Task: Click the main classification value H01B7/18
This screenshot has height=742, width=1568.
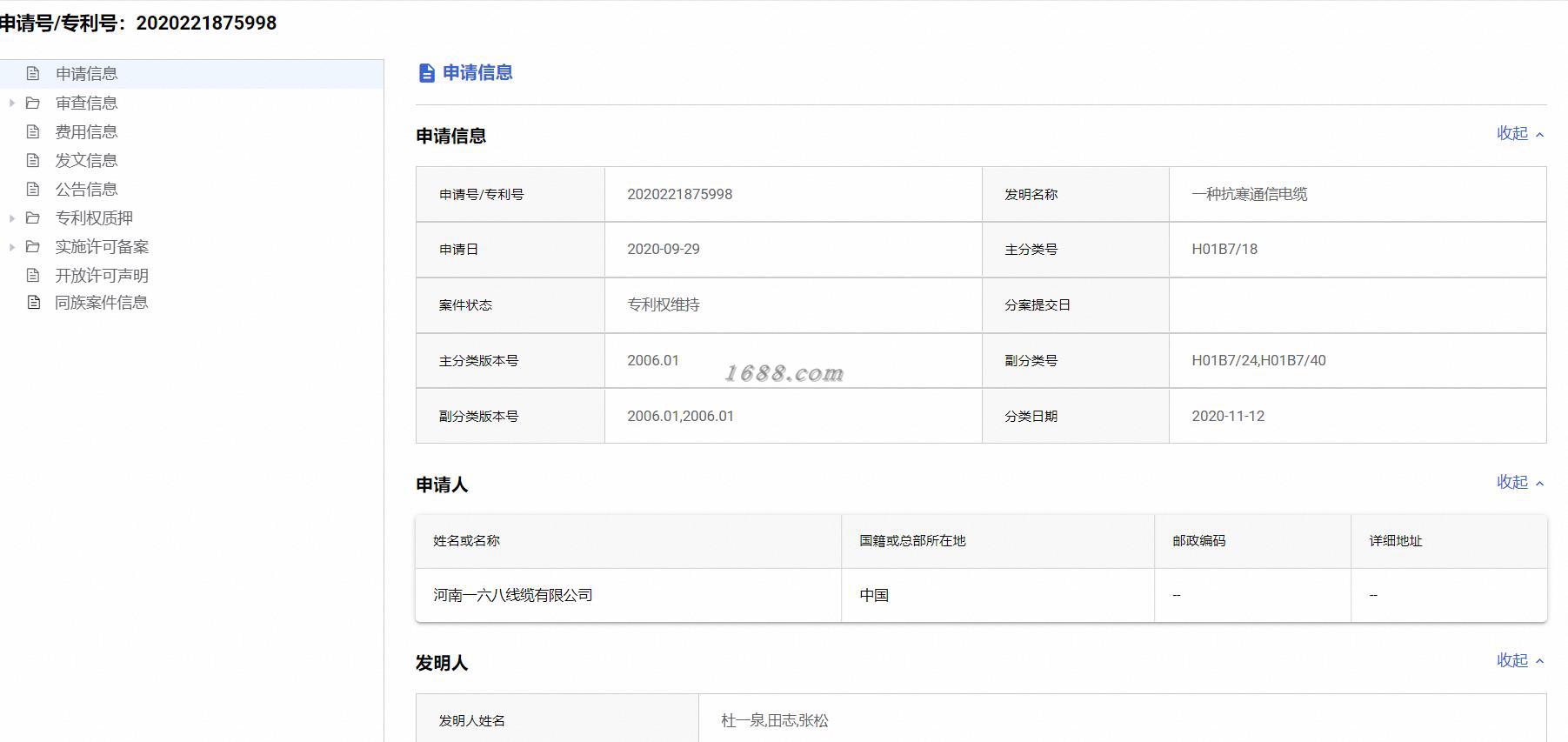Action: coord(1224,249)
